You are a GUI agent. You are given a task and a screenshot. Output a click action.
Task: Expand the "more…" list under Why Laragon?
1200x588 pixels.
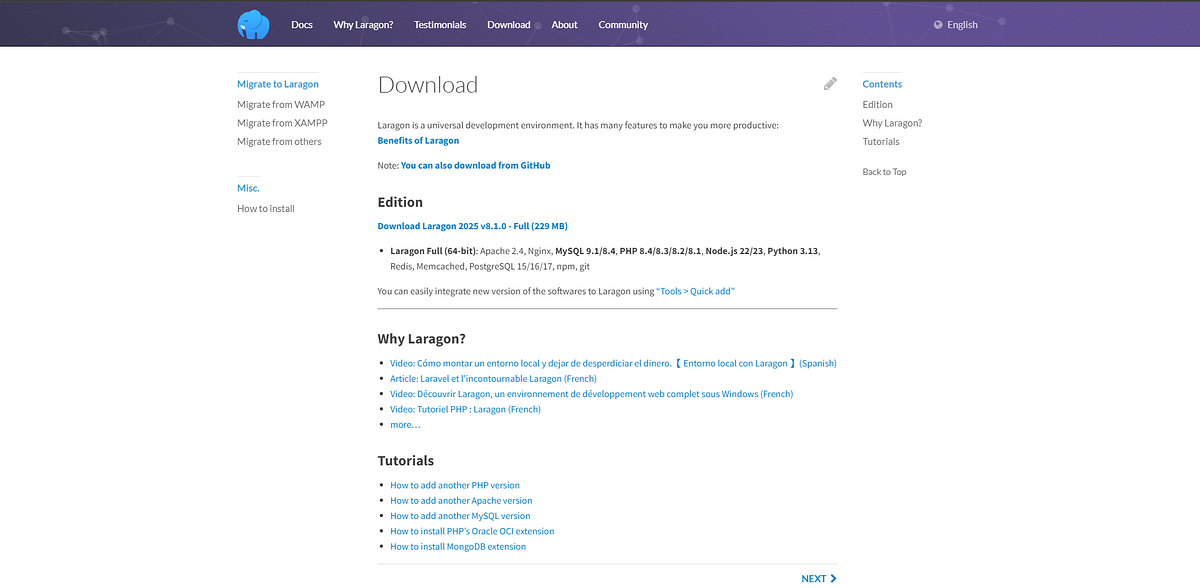404,424
